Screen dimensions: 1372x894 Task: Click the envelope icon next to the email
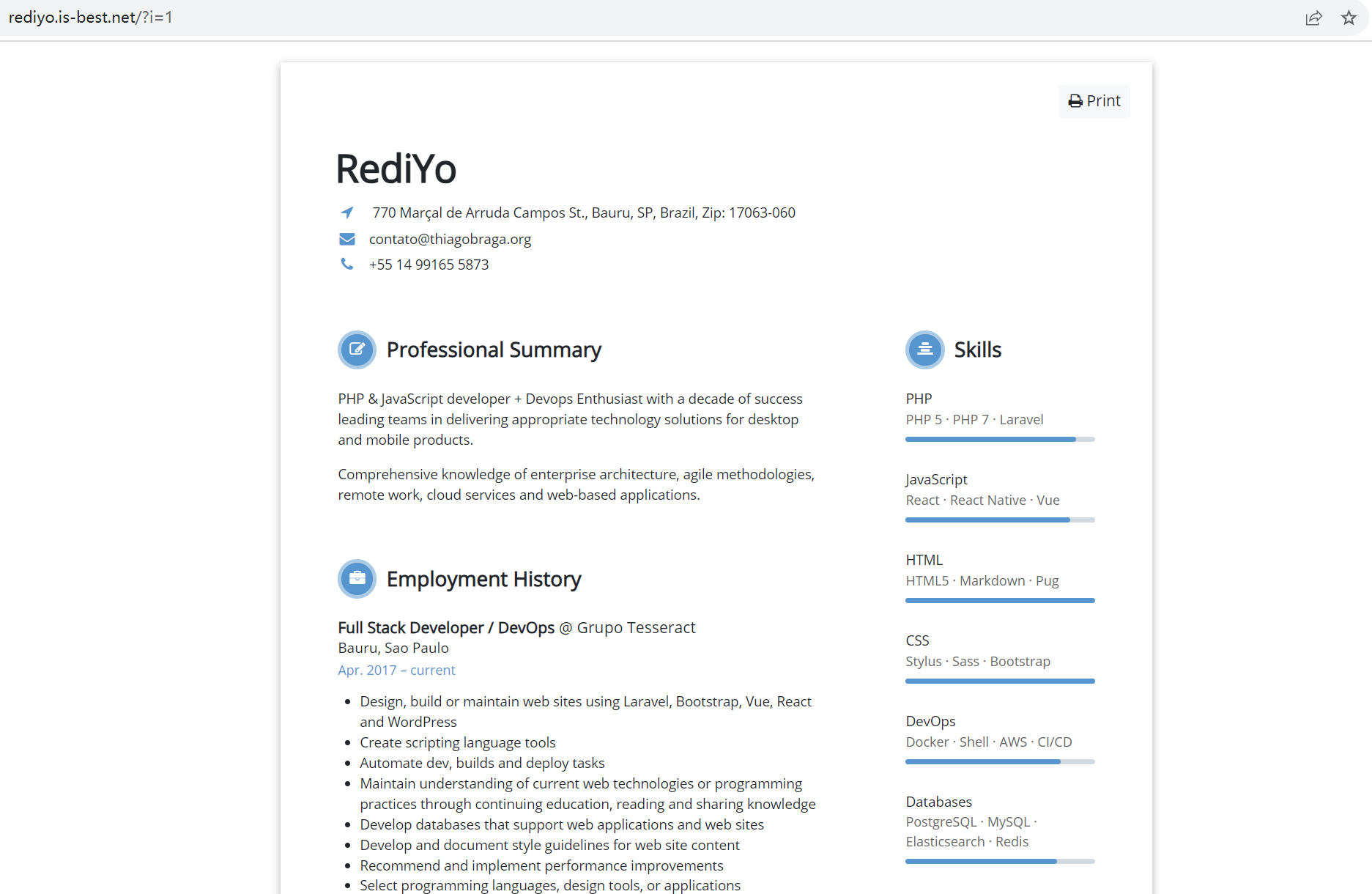(346, 239)
